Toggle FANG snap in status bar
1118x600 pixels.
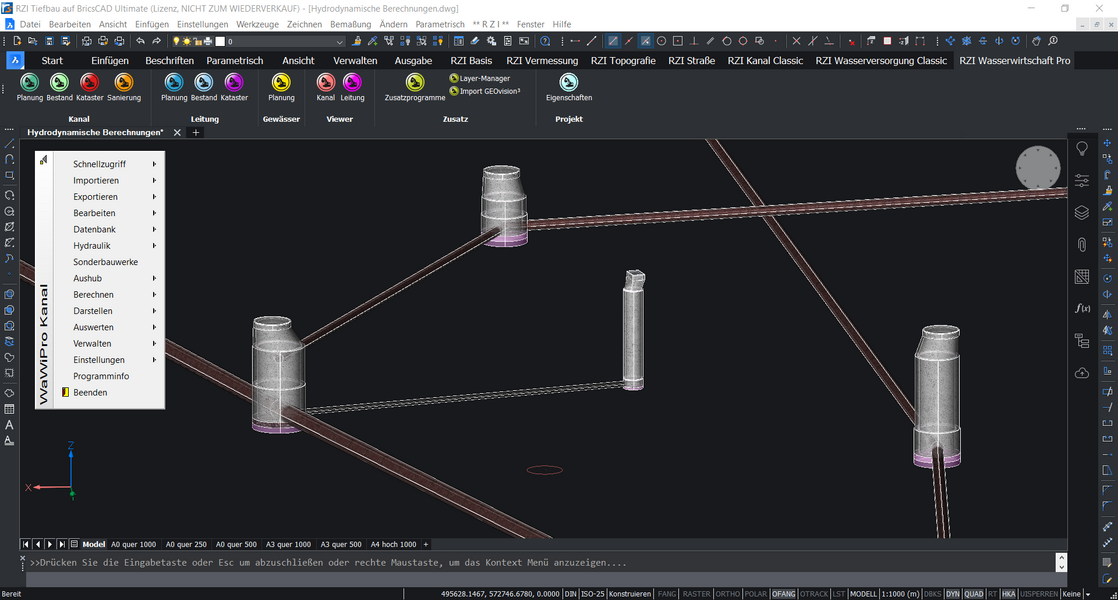(667, 594)
